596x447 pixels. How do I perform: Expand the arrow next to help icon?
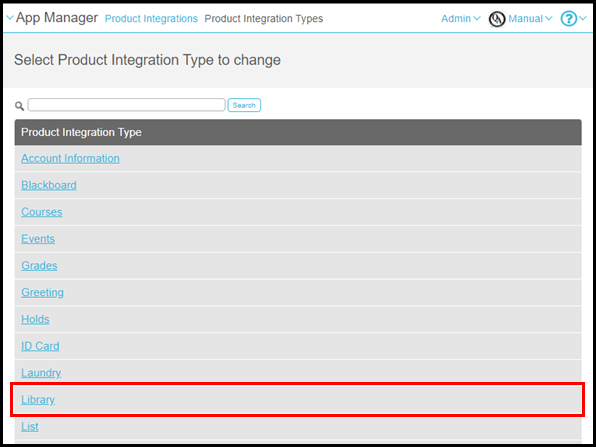tap(583, 18)
